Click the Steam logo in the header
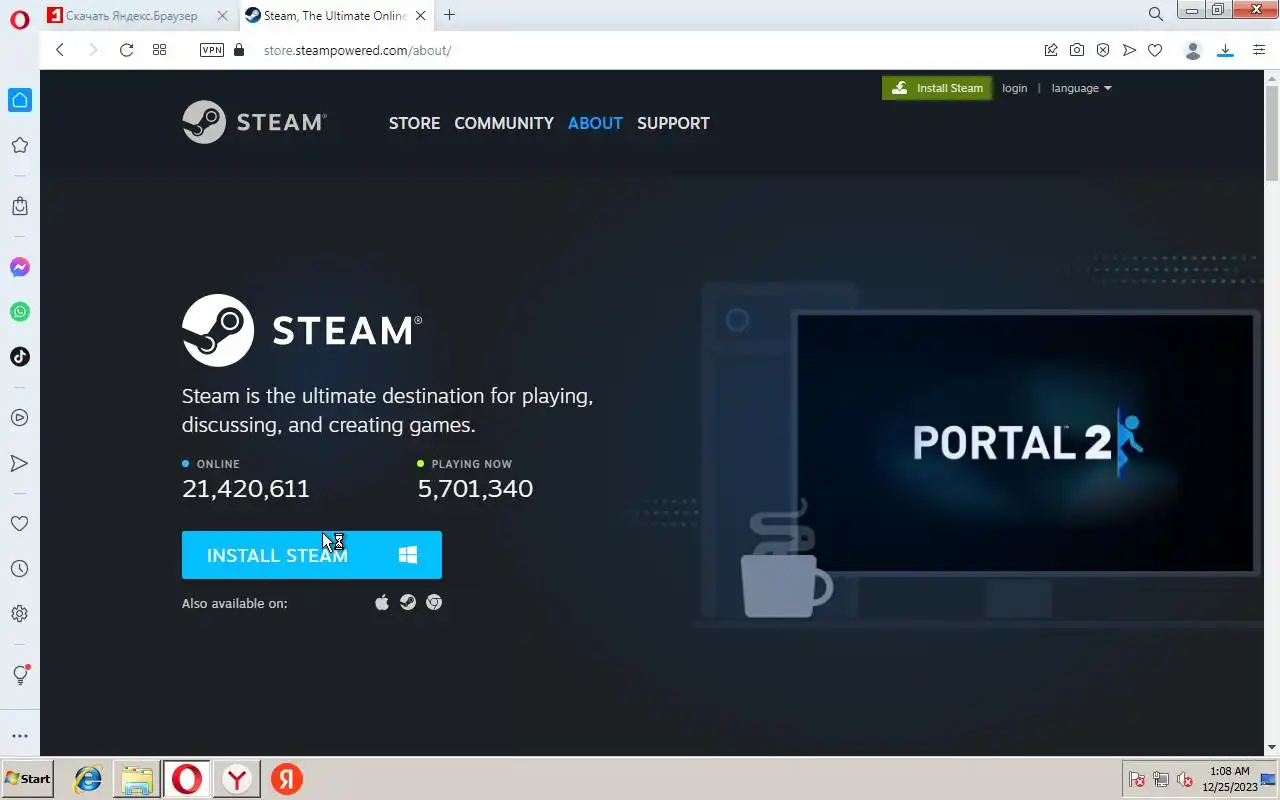 [254, 122]
